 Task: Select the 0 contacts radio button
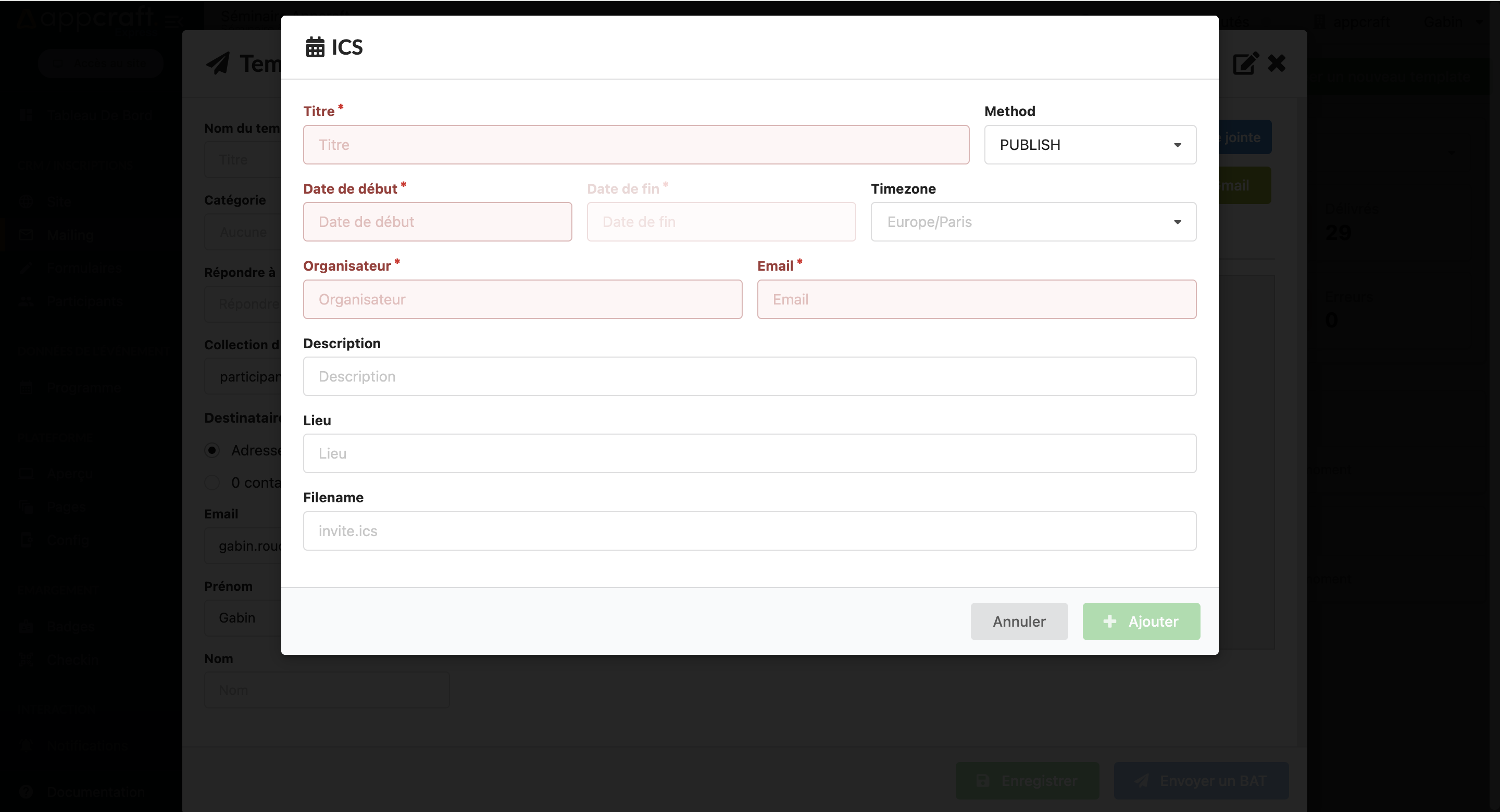(212, 483)
